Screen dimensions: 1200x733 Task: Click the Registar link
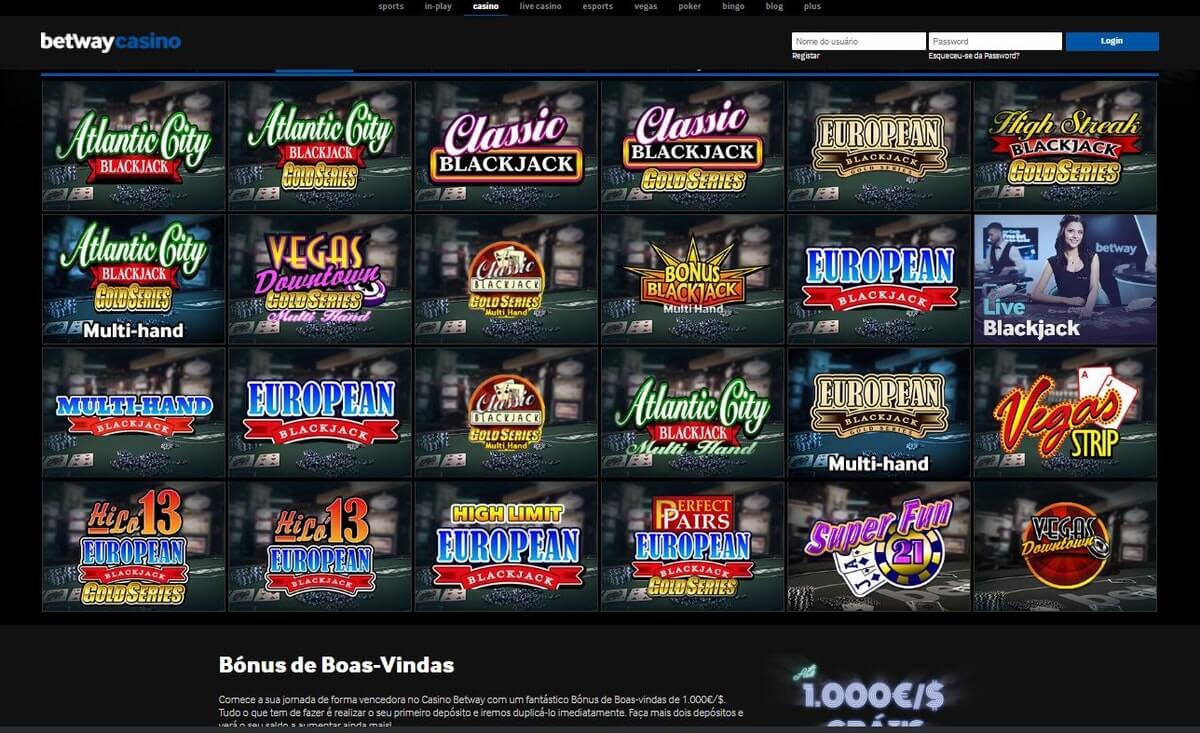tap(805, 56)
